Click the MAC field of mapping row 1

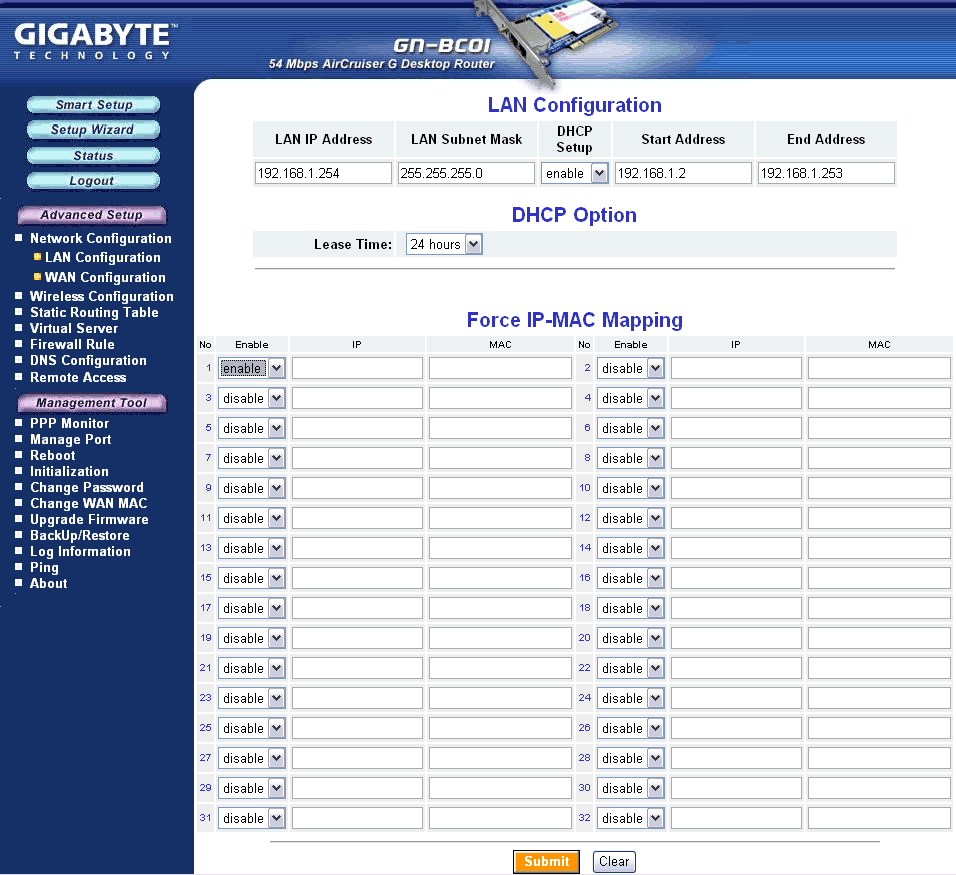pyautogui.click(x=500, y=368)
